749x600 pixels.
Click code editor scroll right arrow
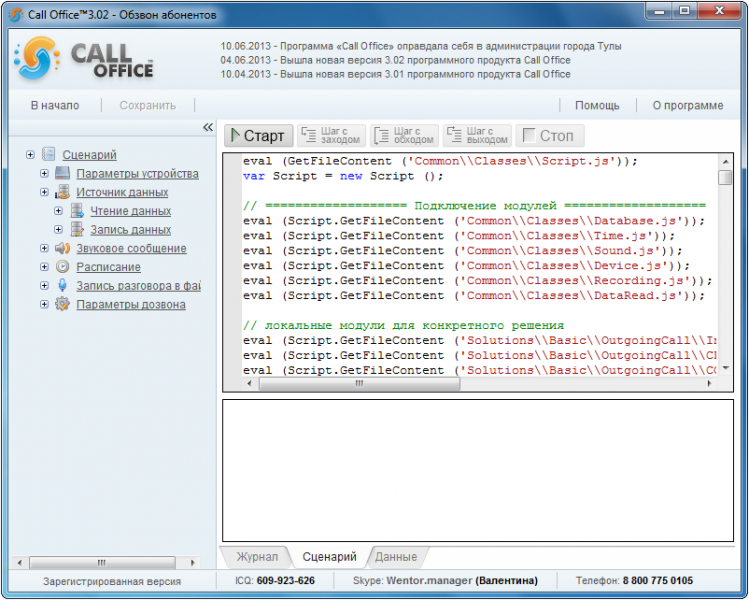709,383
